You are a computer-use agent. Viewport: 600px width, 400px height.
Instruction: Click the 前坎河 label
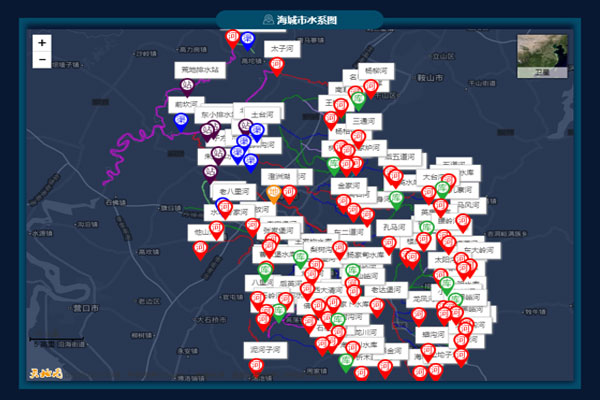[x=186, y=104]
